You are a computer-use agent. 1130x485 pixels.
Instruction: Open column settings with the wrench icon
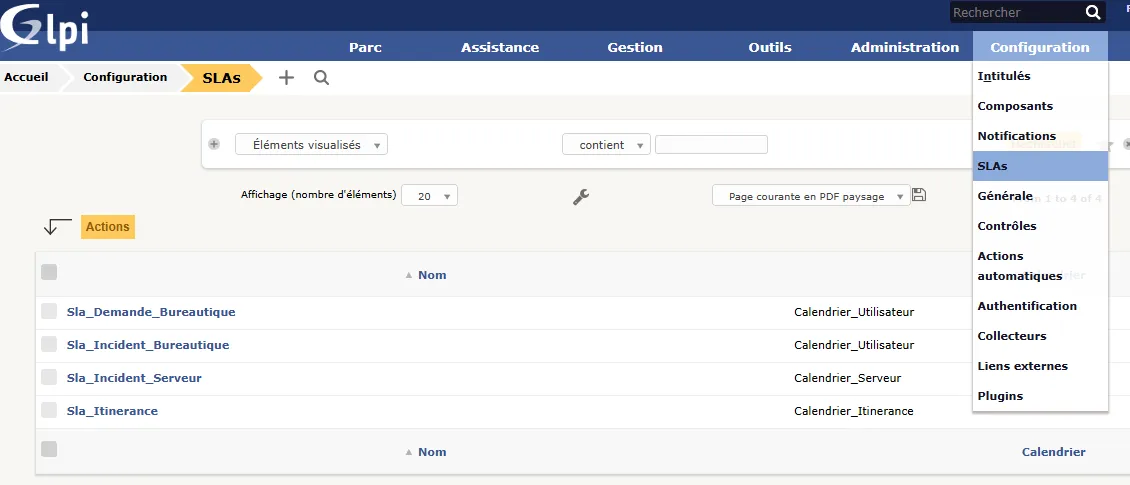click(582, 196)
